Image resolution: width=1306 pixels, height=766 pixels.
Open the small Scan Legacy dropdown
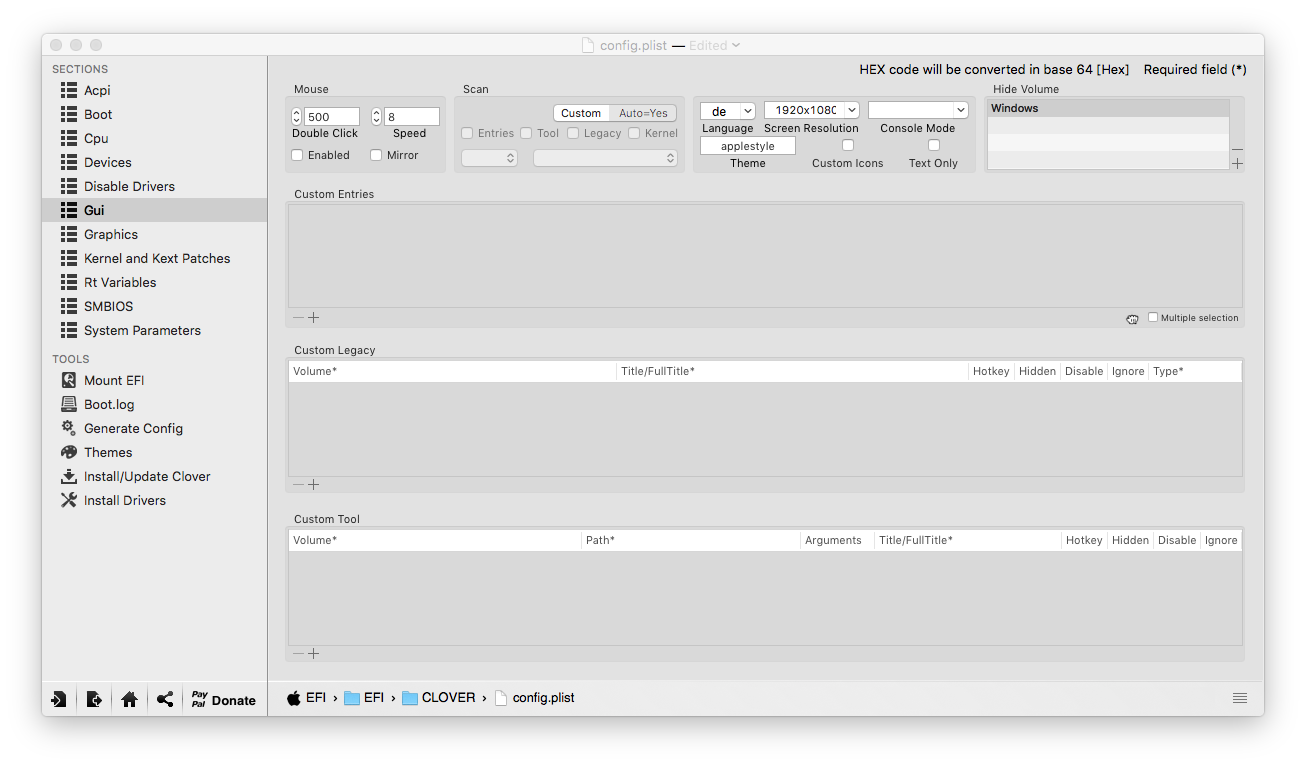pos(489,158)
